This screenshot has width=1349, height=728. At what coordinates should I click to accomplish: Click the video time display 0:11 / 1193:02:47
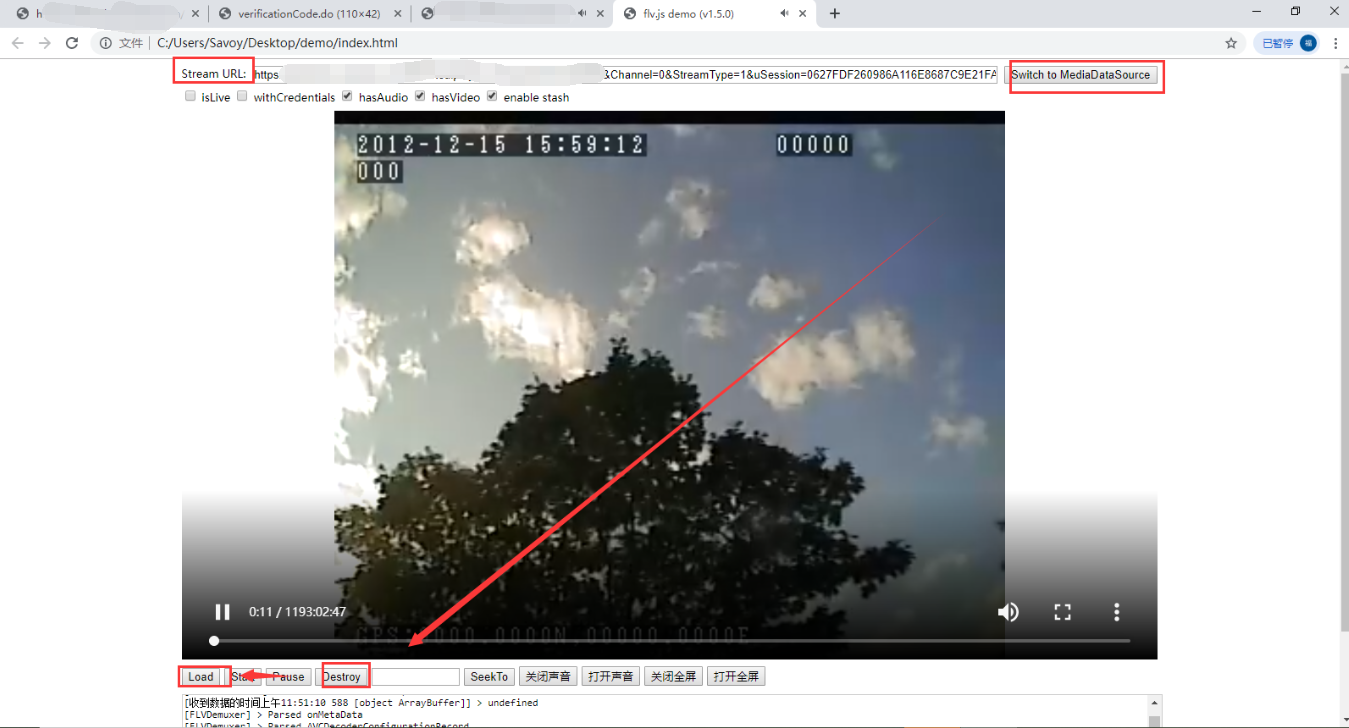pos(298,612)
